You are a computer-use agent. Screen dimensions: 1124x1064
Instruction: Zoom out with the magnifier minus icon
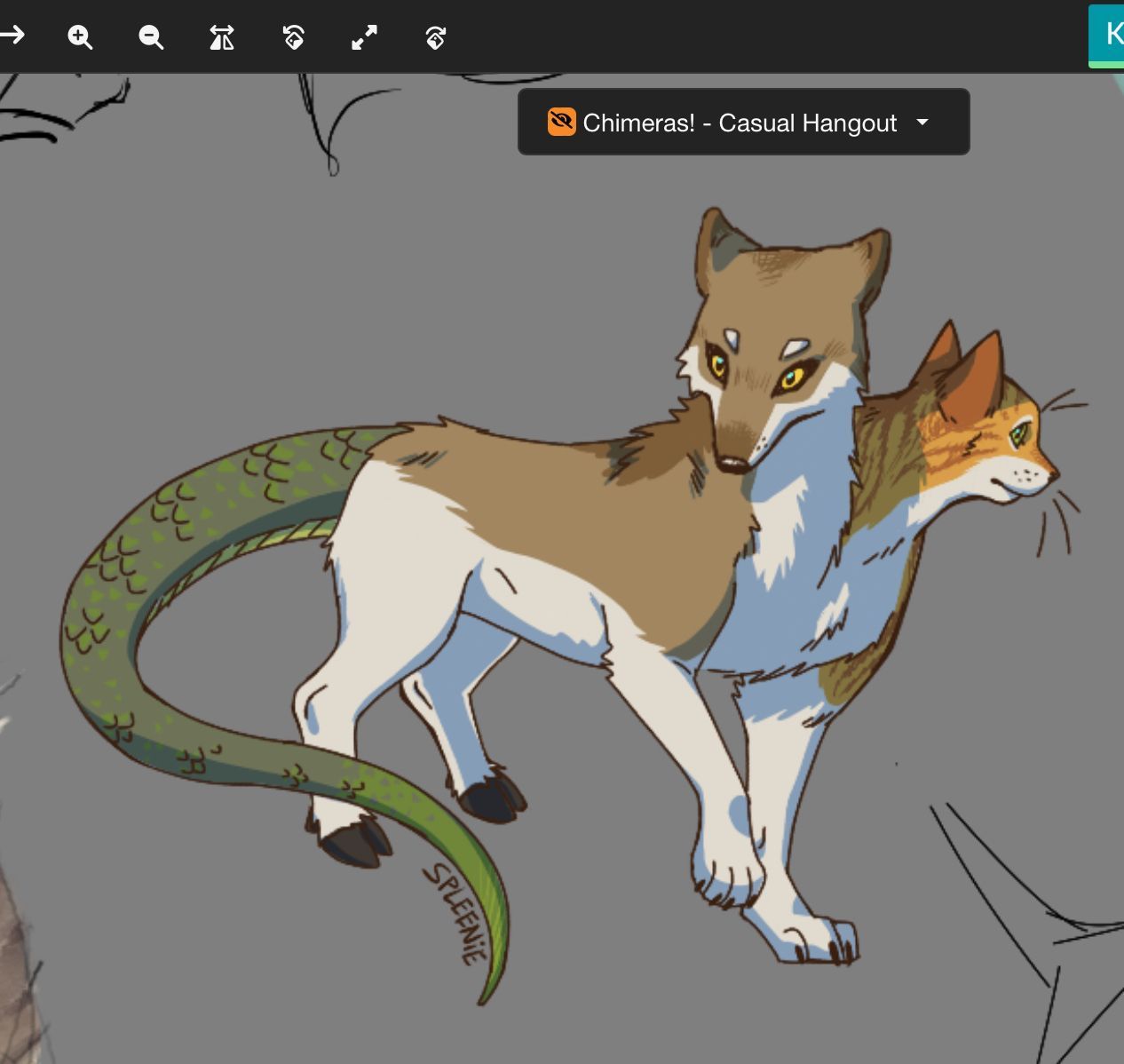[x=151, y=37]
